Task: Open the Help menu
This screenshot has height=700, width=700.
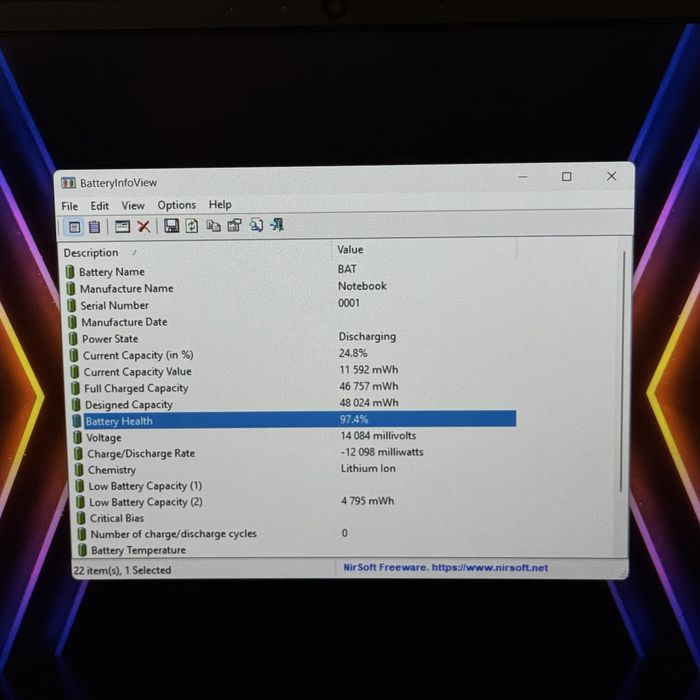Action: click(220, 204)
